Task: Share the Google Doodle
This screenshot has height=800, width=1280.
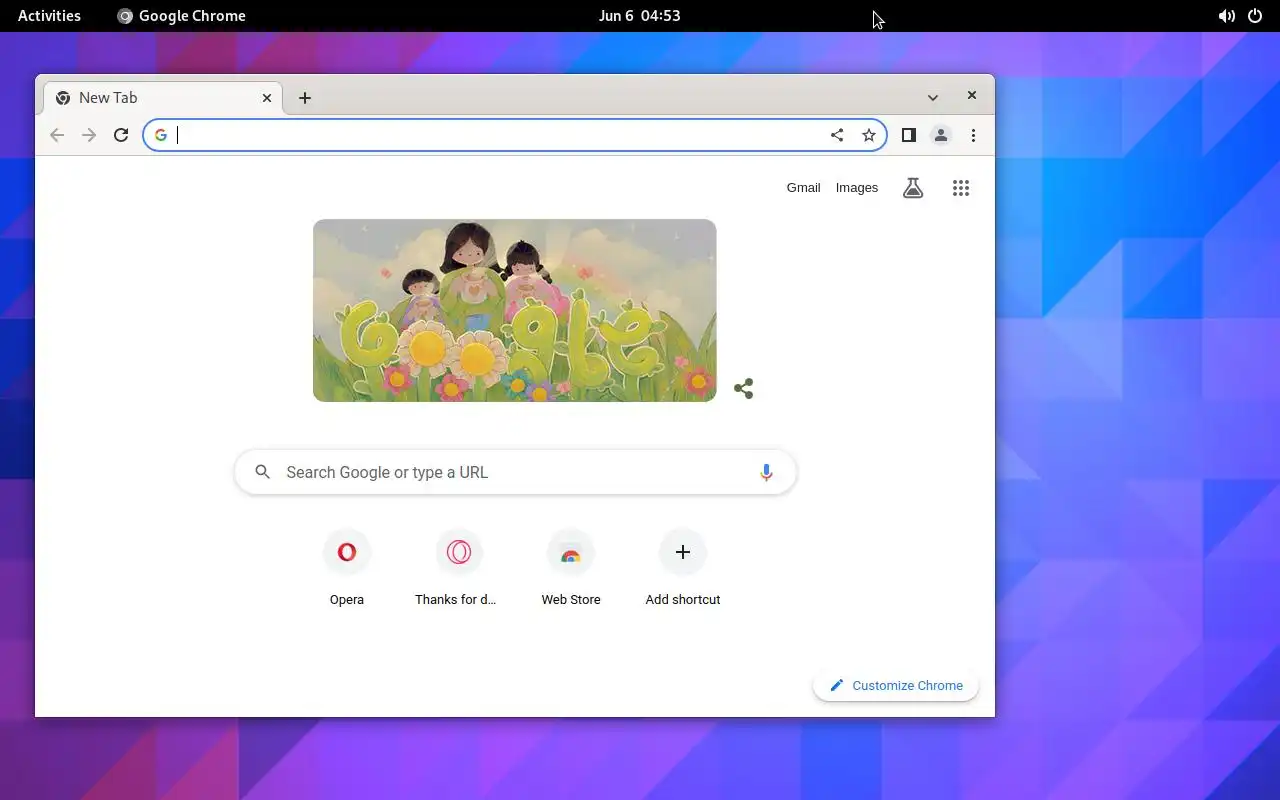Action: (x=743, y=389)
